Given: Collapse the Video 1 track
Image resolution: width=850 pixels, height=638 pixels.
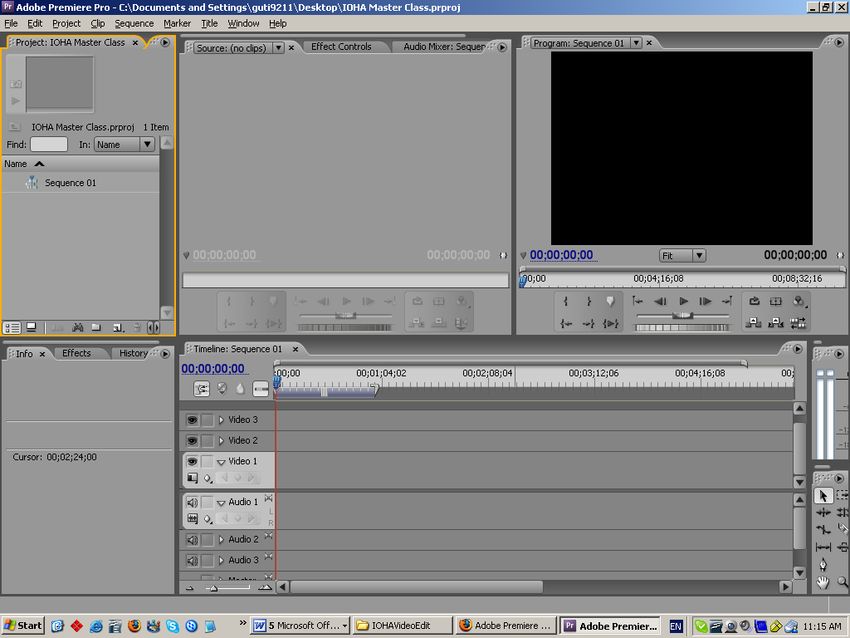Looking at the screenshot, I should pyautogui.click(x=221, y=462).
